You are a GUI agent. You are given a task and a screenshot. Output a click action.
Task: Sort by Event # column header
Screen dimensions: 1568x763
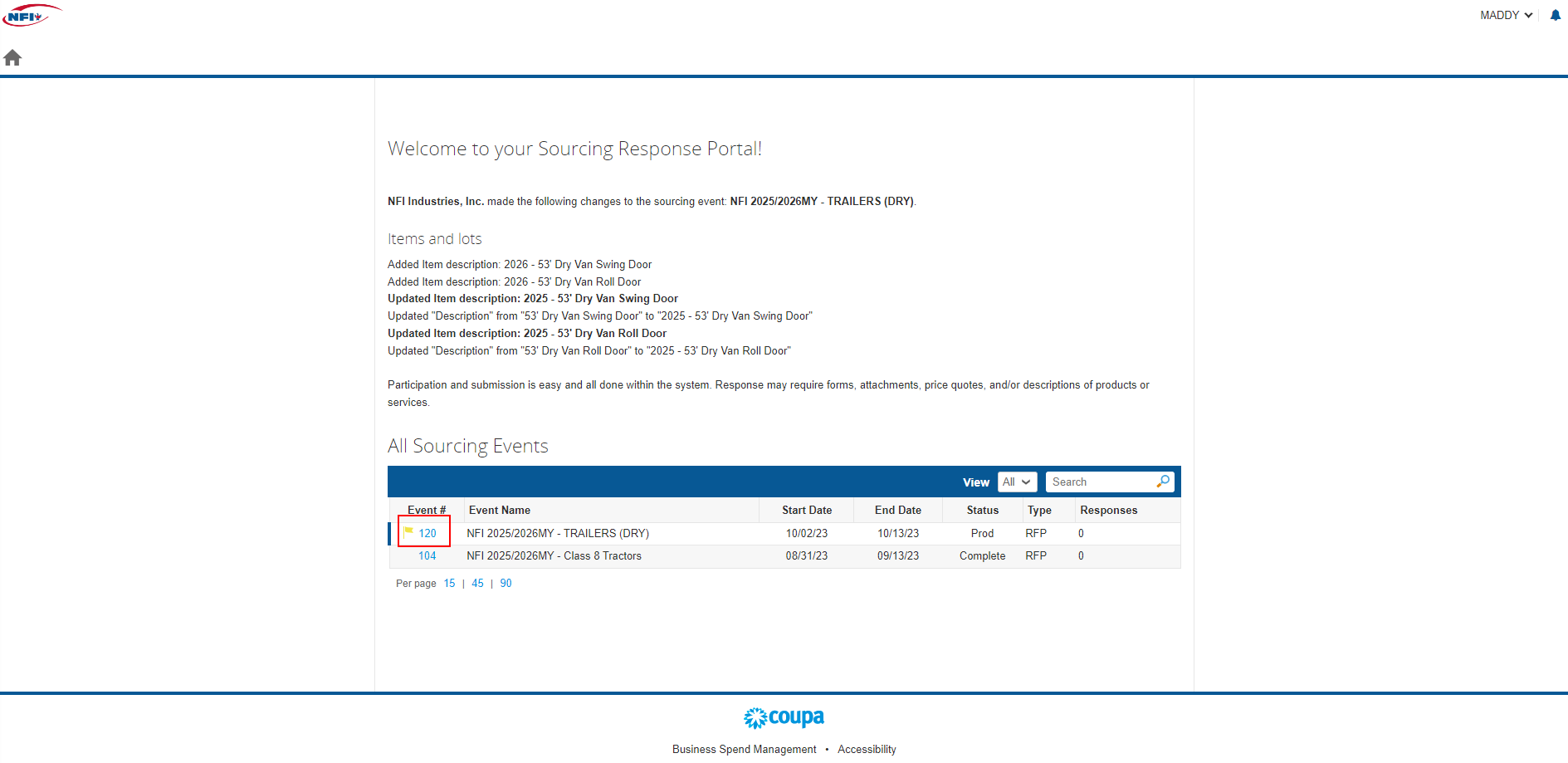point(427,510)
